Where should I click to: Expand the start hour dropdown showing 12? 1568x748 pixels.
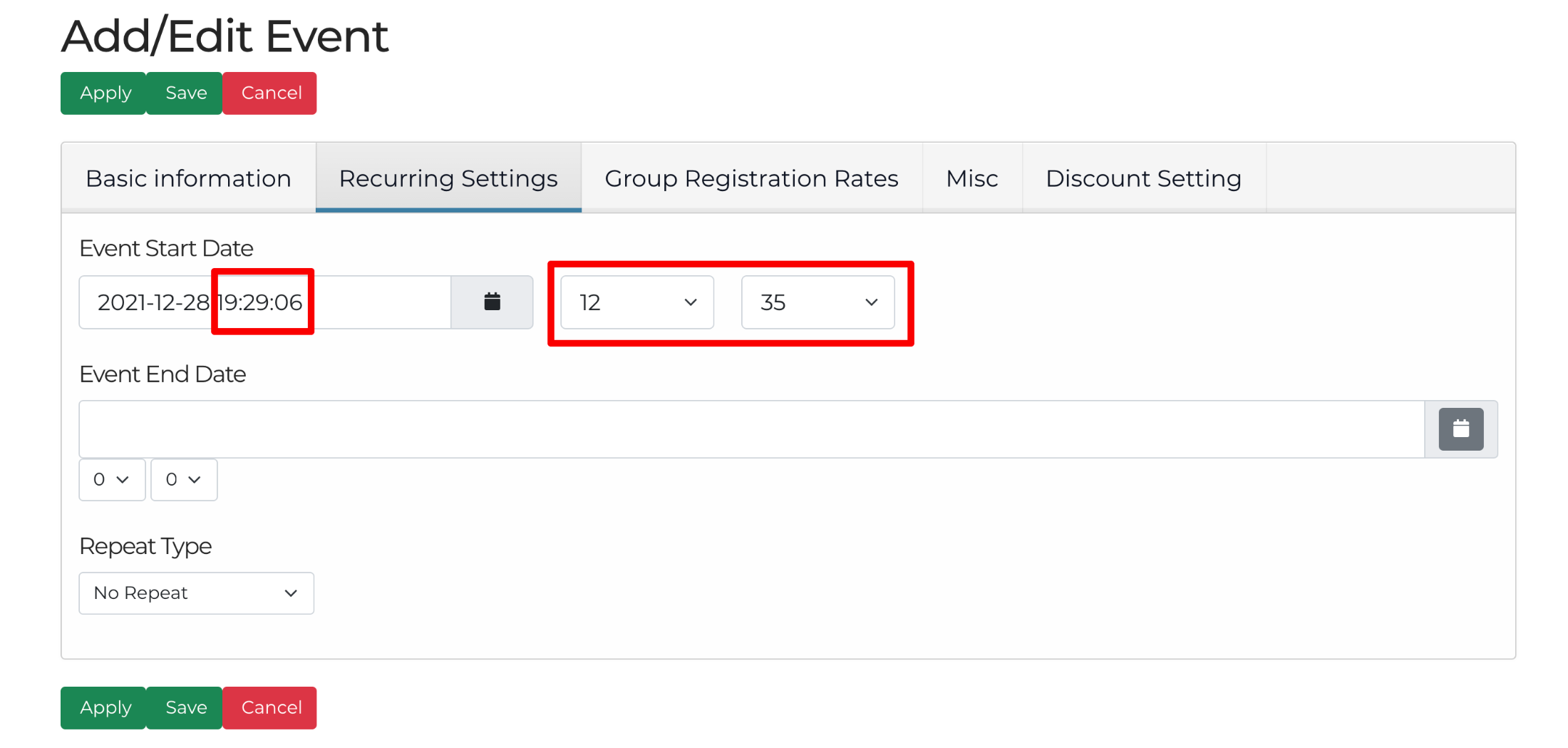(637, 302)
